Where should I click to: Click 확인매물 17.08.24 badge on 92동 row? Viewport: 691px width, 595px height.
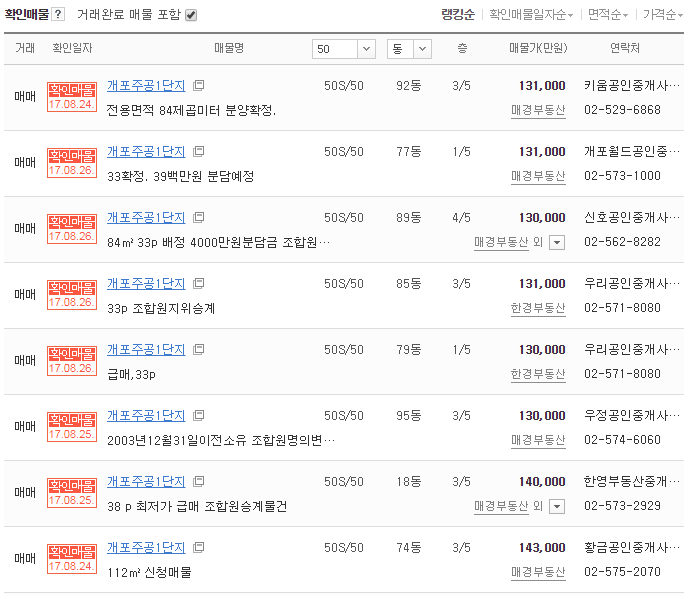72,97
